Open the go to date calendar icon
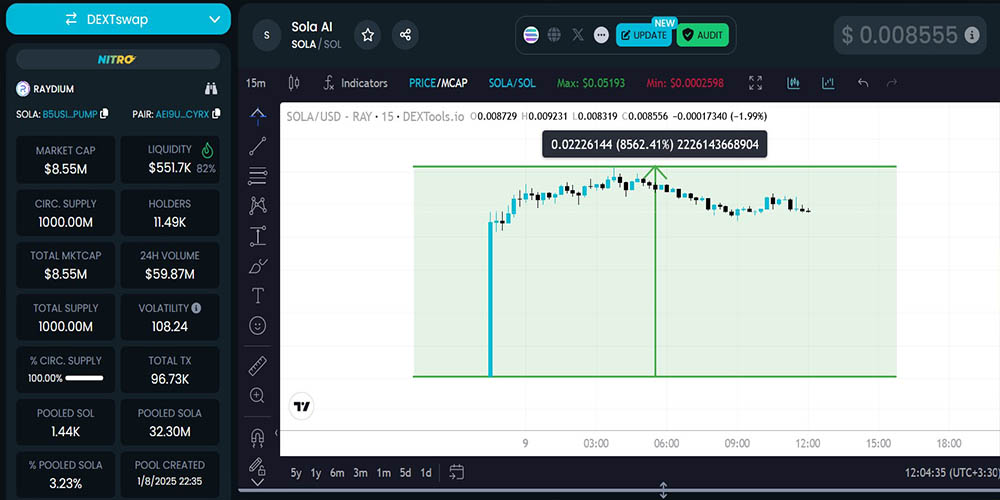The image size is (1000, 500). pyautogui.click(x=457, y=473)
